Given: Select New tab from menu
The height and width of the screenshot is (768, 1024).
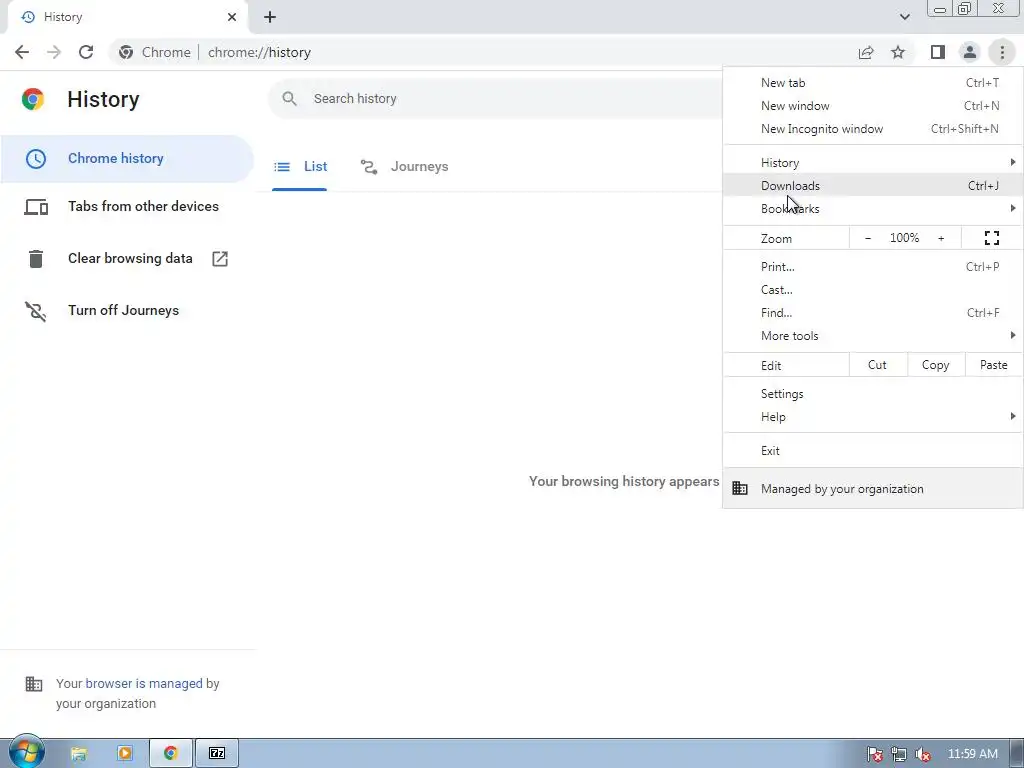Looking at the screenshot, I should click(873, 83).
